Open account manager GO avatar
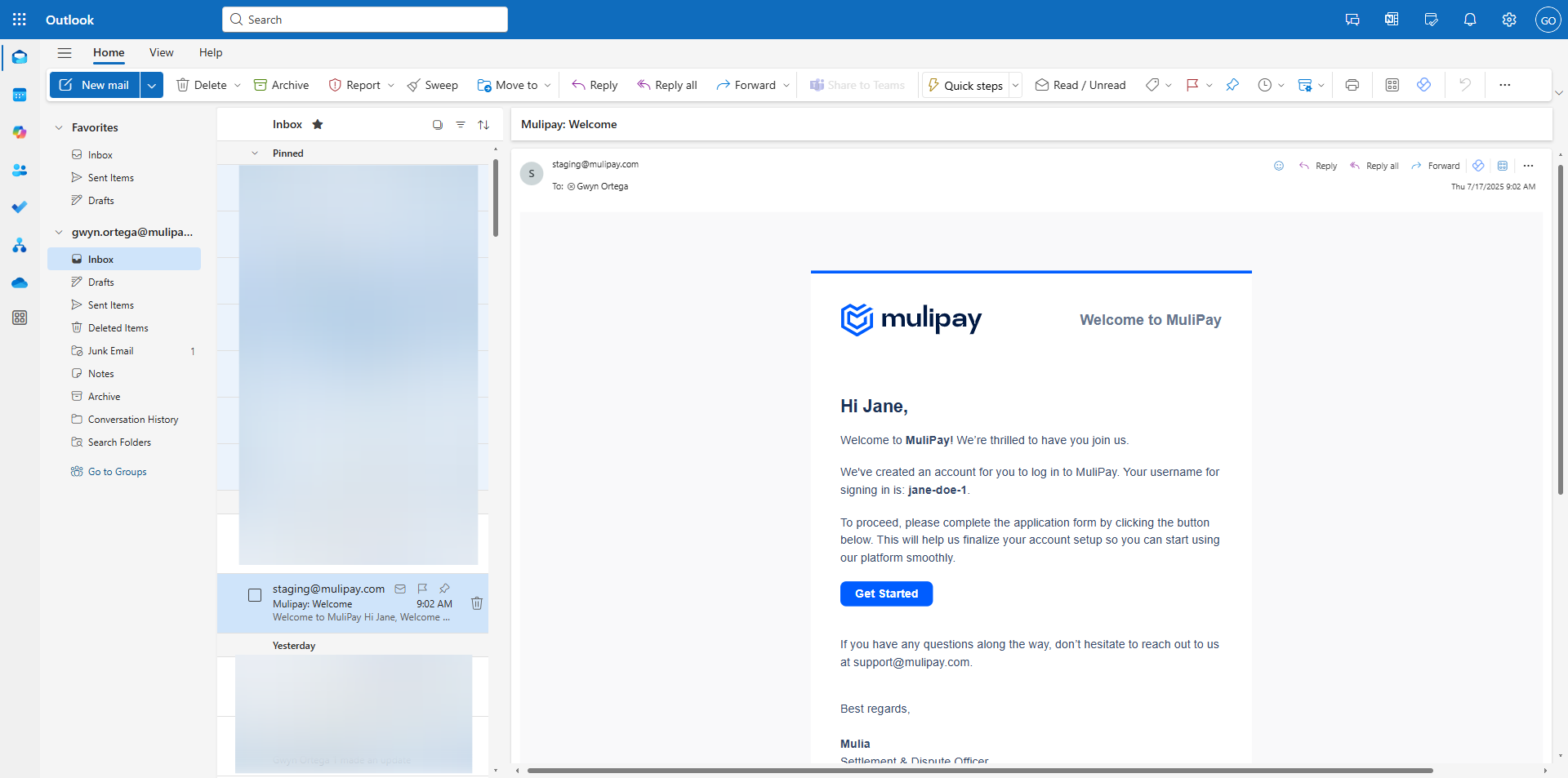This screenshot has height=778, width=1568. click(x=1548, y=20)
